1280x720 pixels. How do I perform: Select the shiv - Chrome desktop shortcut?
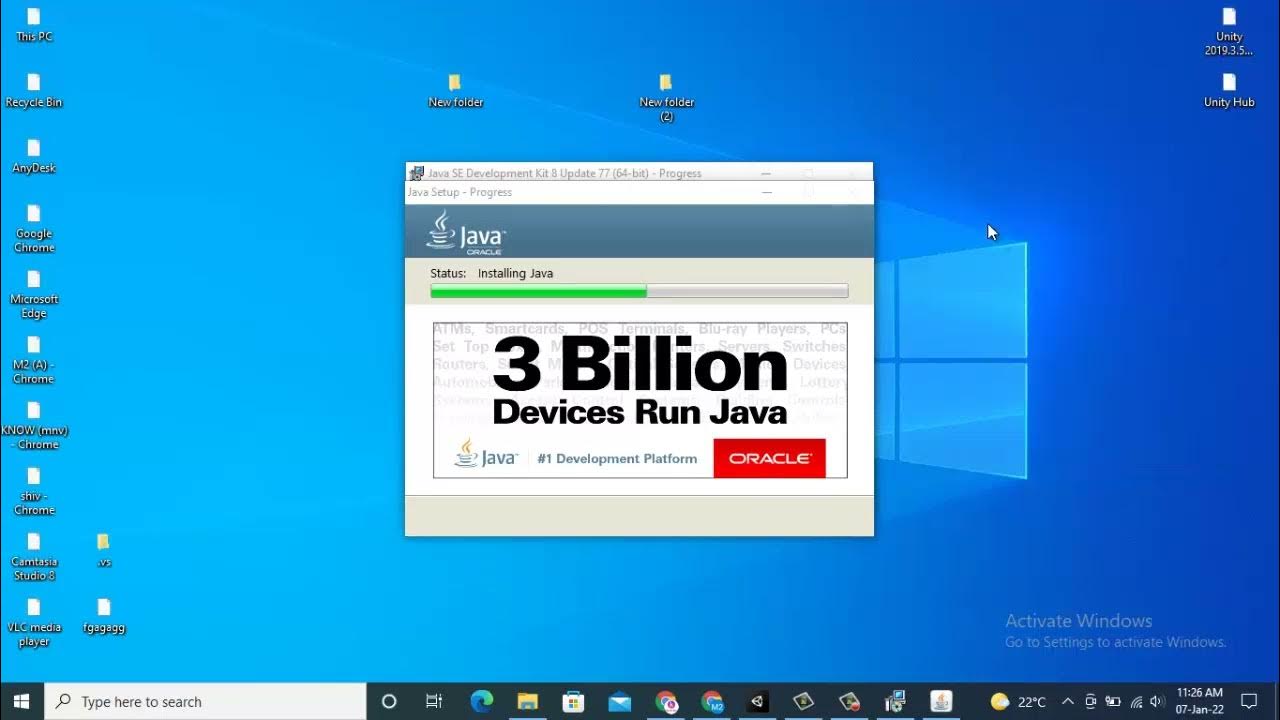click(34, 491)
